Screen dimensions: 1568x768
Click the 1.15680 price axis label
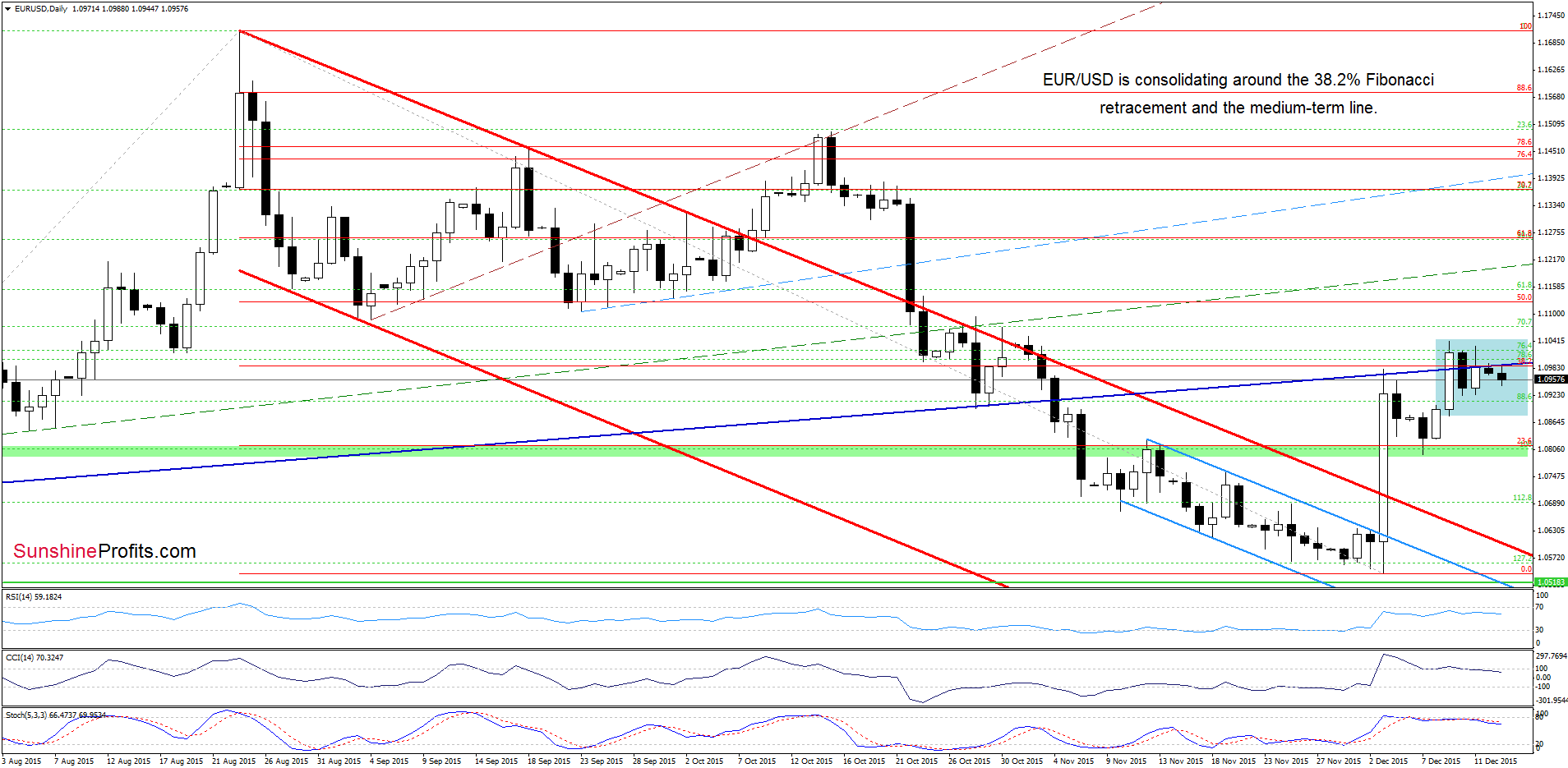click(x=1551, y=97)
